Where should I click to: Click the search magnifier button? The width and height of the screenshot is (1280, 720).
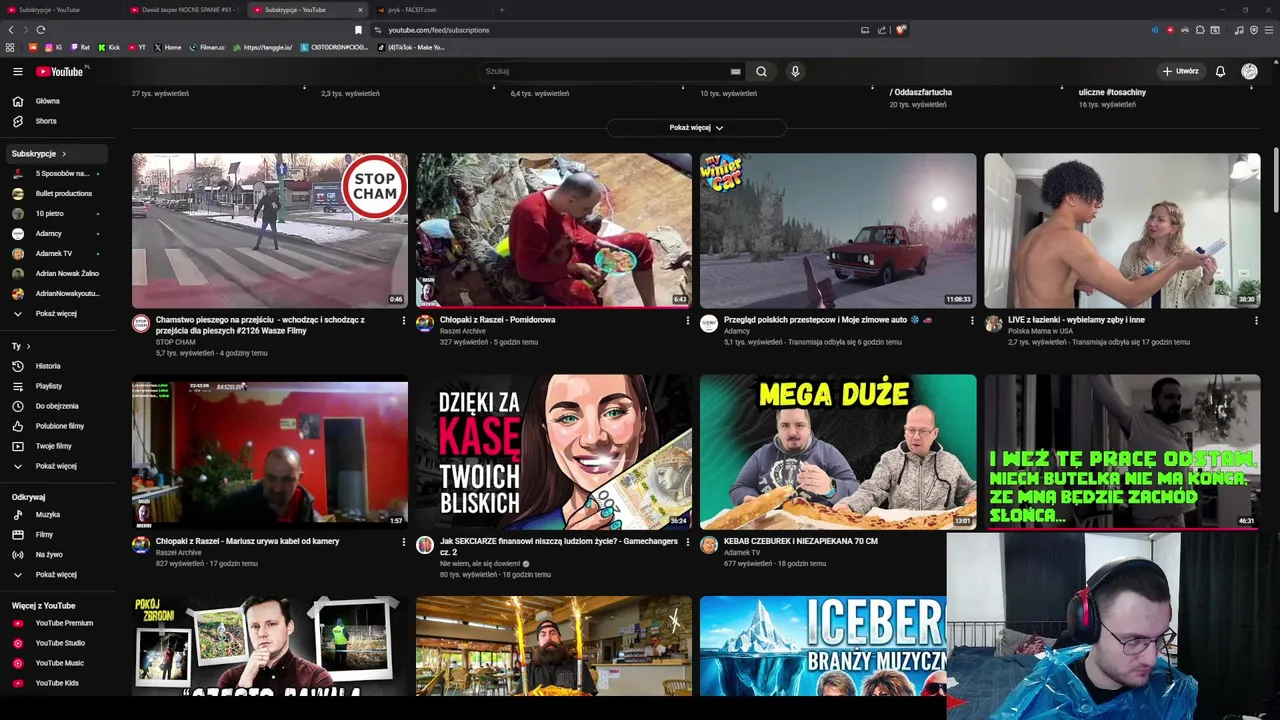point(761,71)
